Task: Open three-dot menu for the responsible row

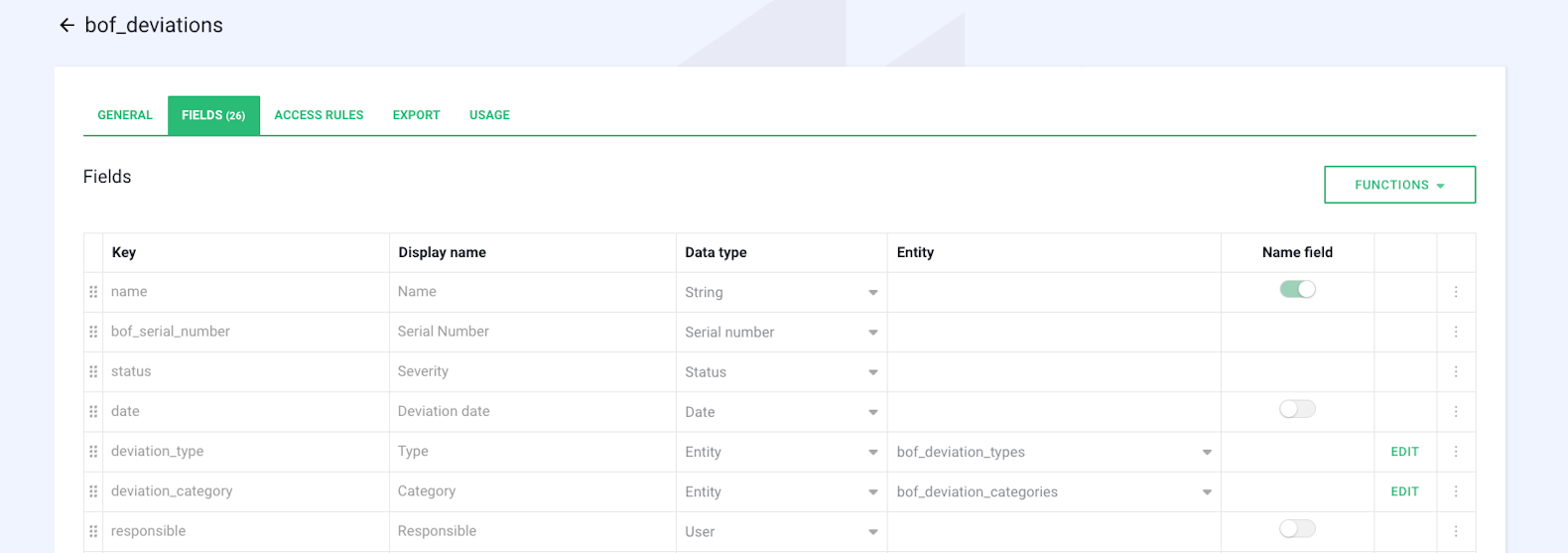Action: (x=1456, y=531)
